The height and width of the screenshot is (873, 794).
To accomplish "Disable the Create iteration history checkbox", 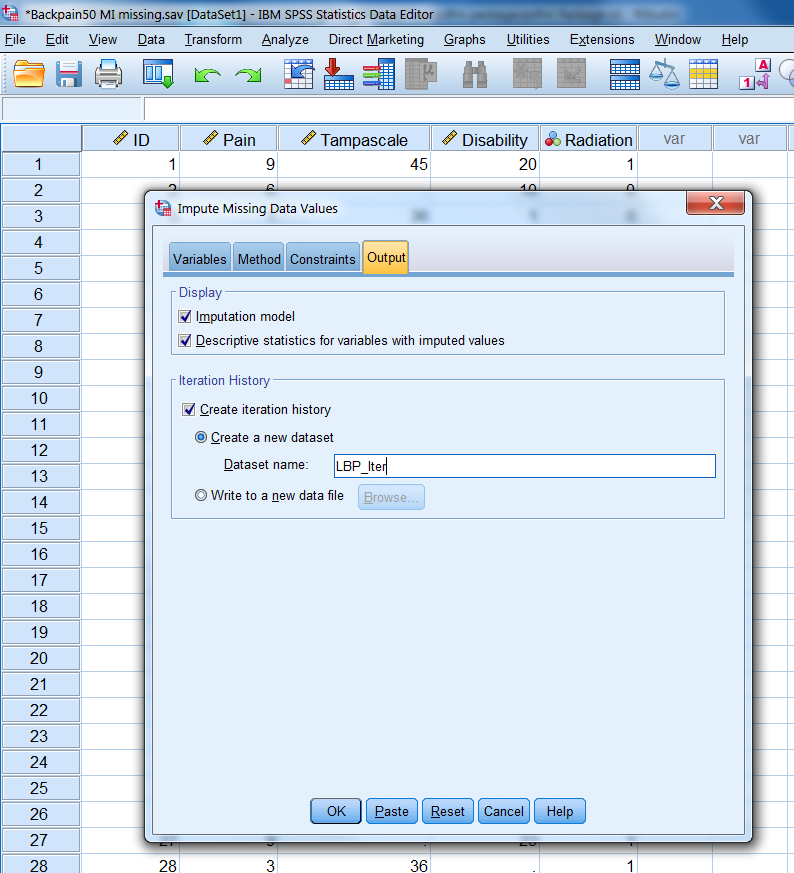I will coord(189,409).
